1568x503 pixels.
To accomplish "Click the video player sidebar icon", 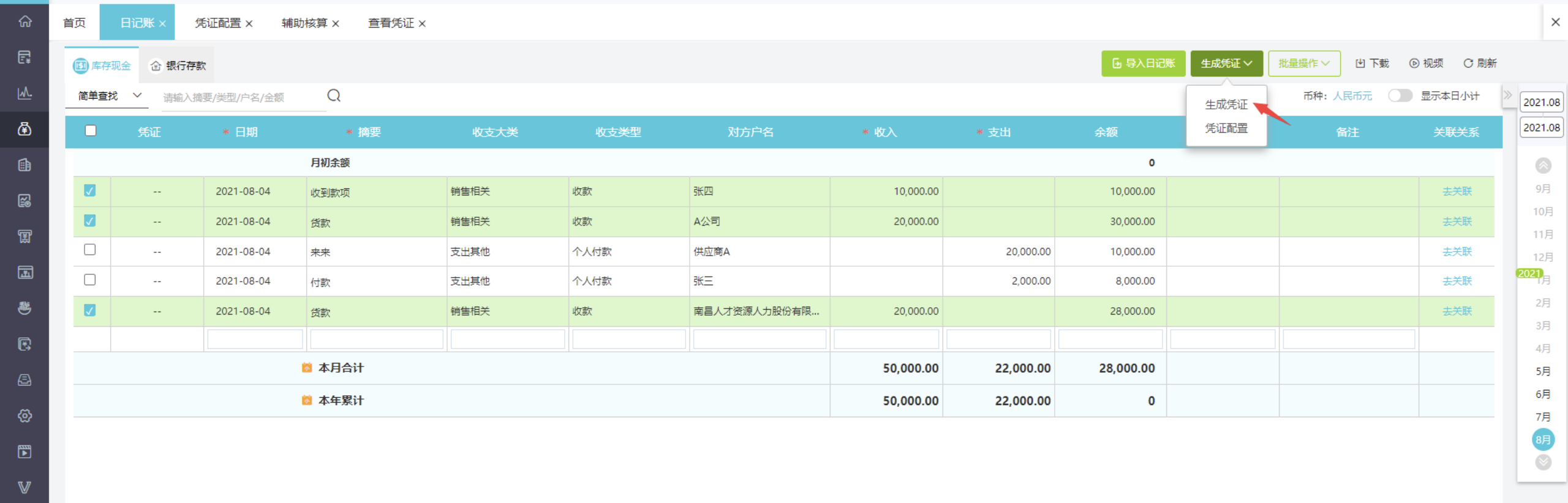I will point(24,452).
